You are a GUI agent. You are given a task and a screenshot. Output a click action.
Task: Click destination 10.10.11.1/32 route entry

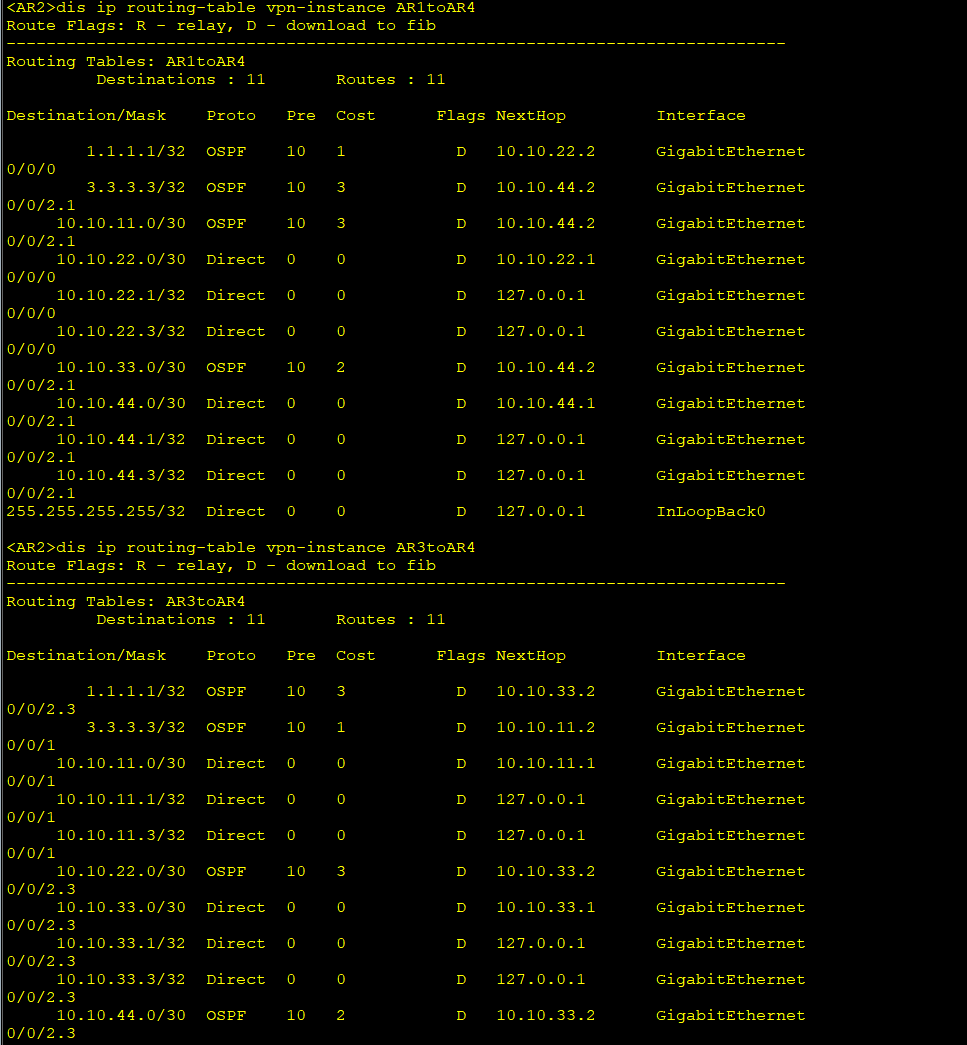click(x=121, y=800)
